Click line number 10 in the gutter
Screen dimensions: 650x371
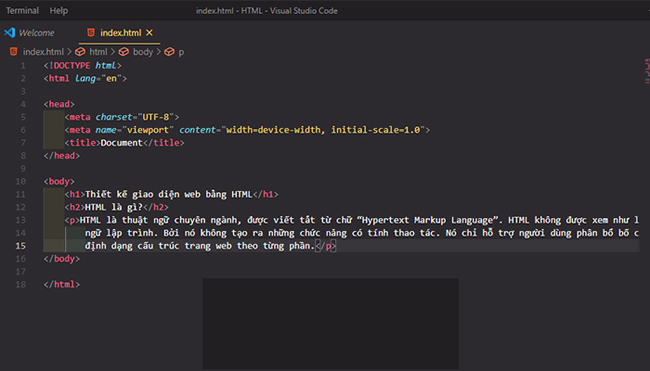[x=21, y=181]
